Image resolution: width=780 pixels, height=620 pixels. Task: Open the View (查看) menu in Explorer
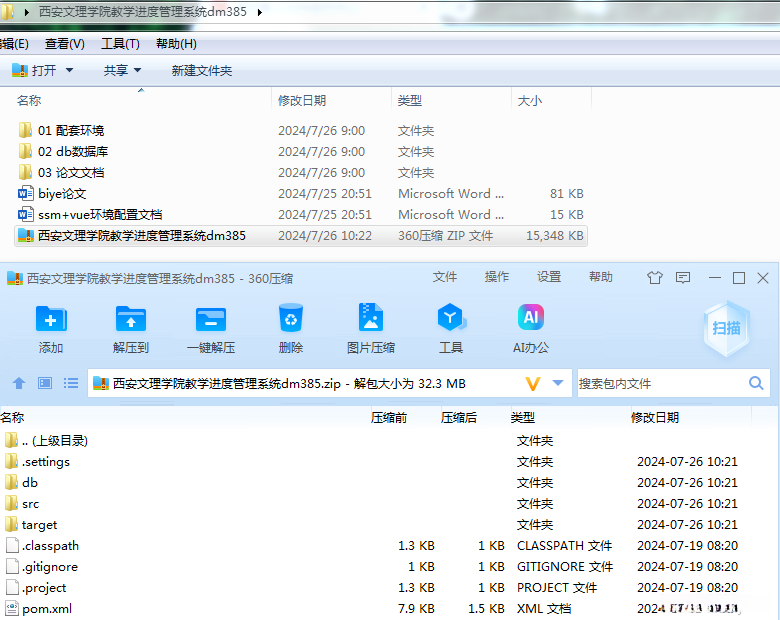(65, 44)
